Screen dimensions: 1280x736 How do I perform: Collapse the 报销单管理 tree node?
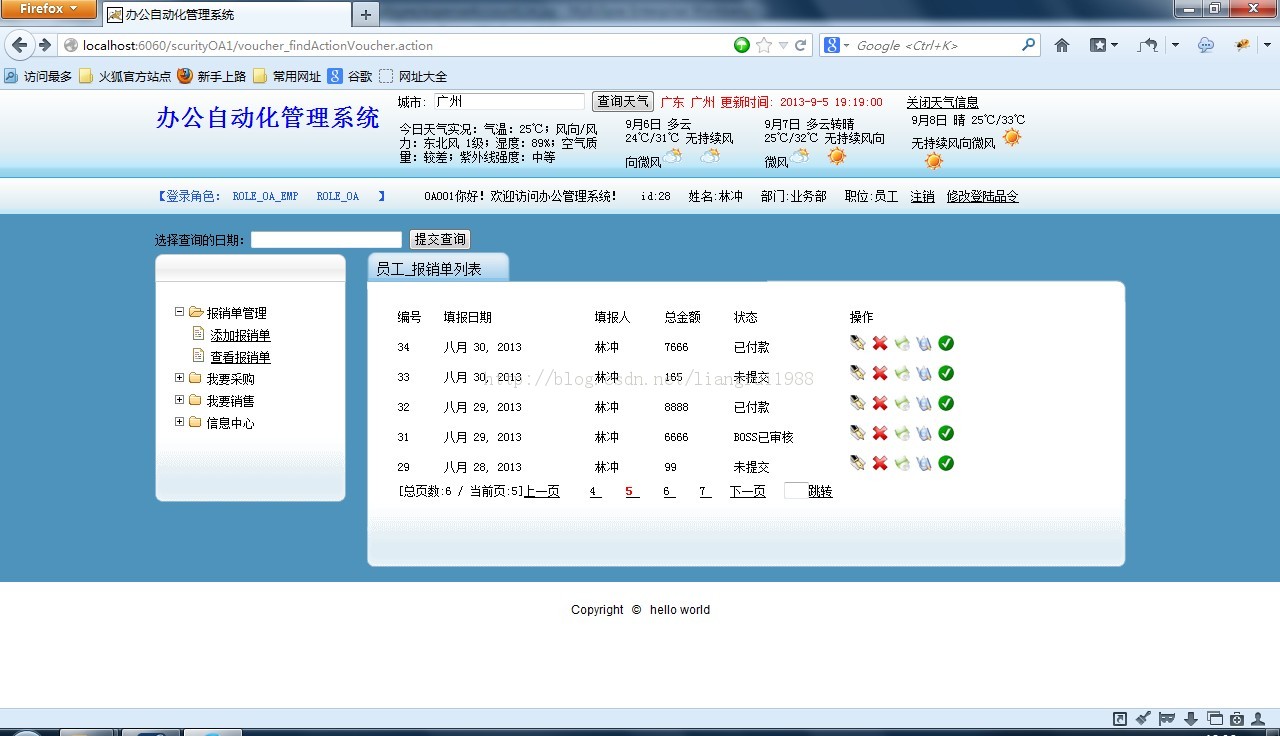tap(180, 311)
